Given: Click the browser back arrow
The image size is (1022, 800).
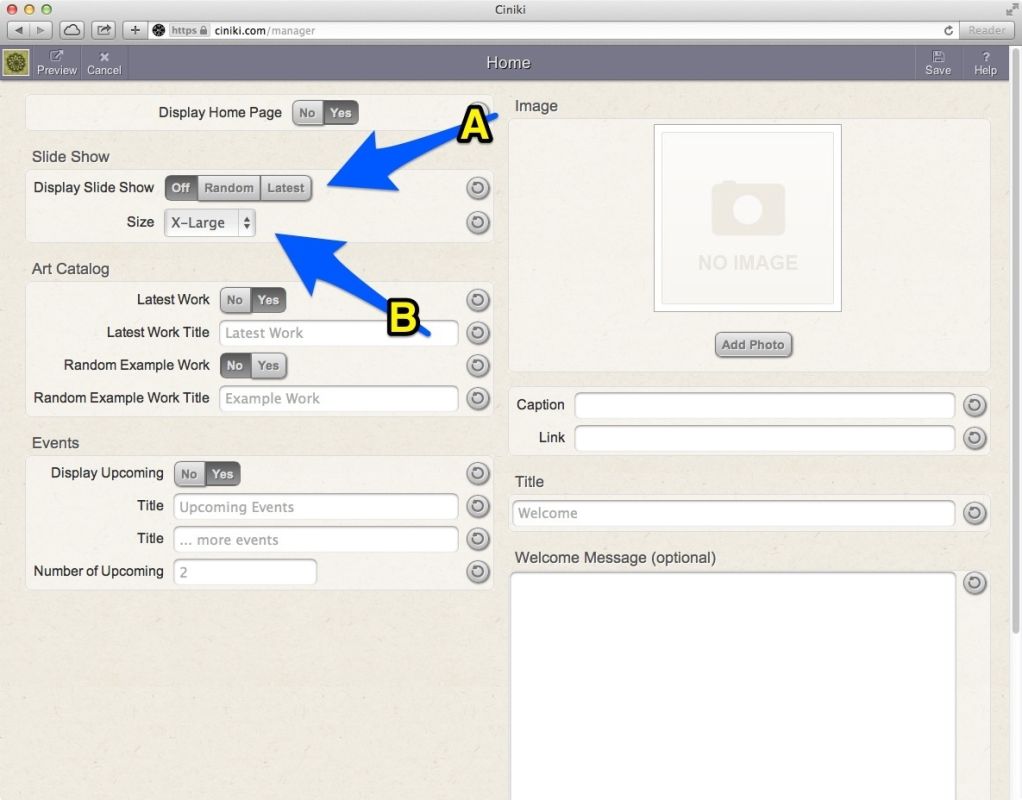Looking at the screenshot, I should click(x=18, y=30).
